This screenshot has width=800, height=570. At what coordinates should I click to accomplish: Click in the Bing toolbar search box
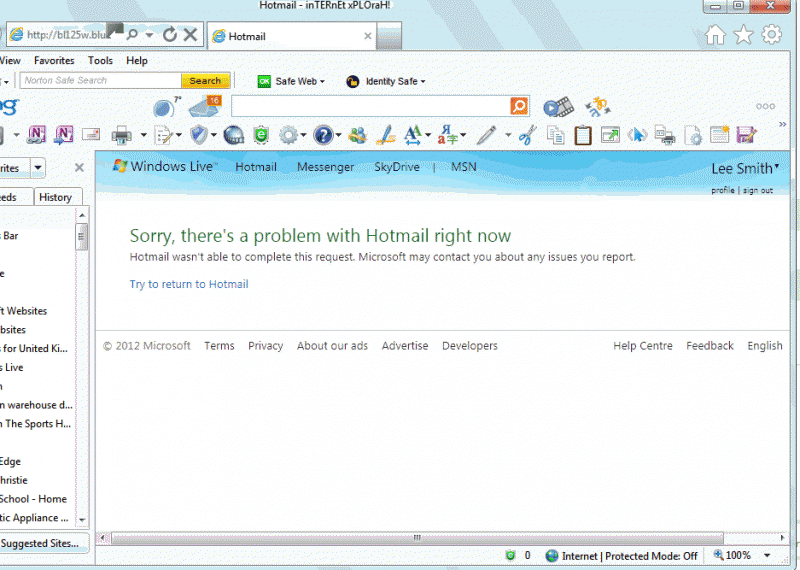[370, 106]
